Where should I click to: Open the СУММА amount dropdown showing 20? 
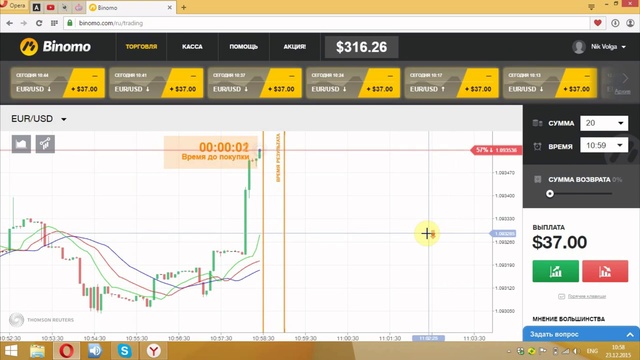604,123
